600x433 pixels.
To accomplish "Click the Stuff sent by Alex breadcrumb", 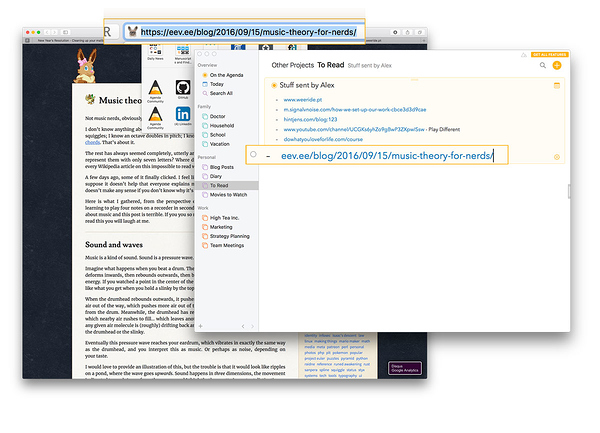I will point(370,66).
